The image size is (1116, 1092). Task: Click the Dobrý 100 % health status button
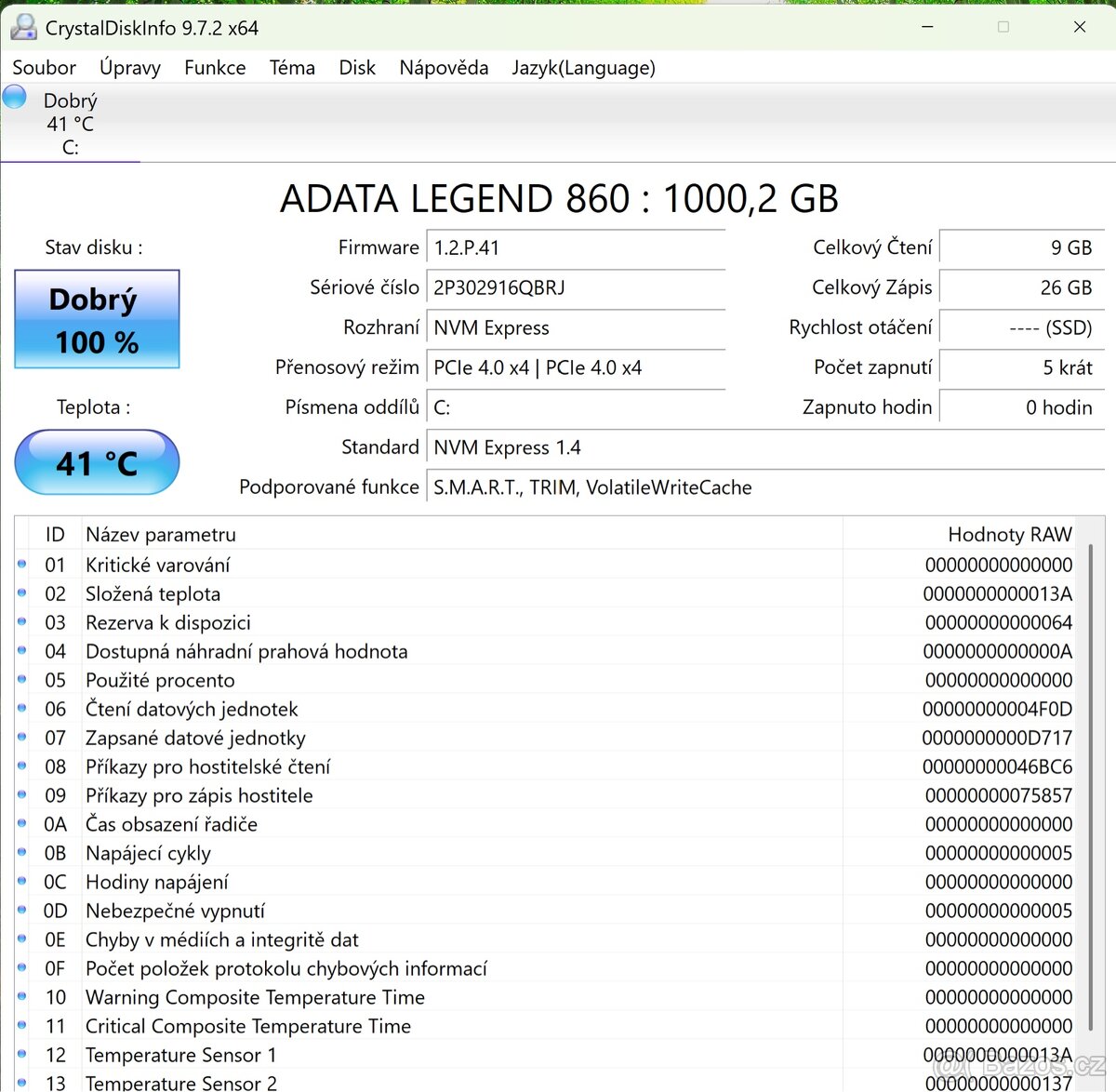(x=96, y=319)
